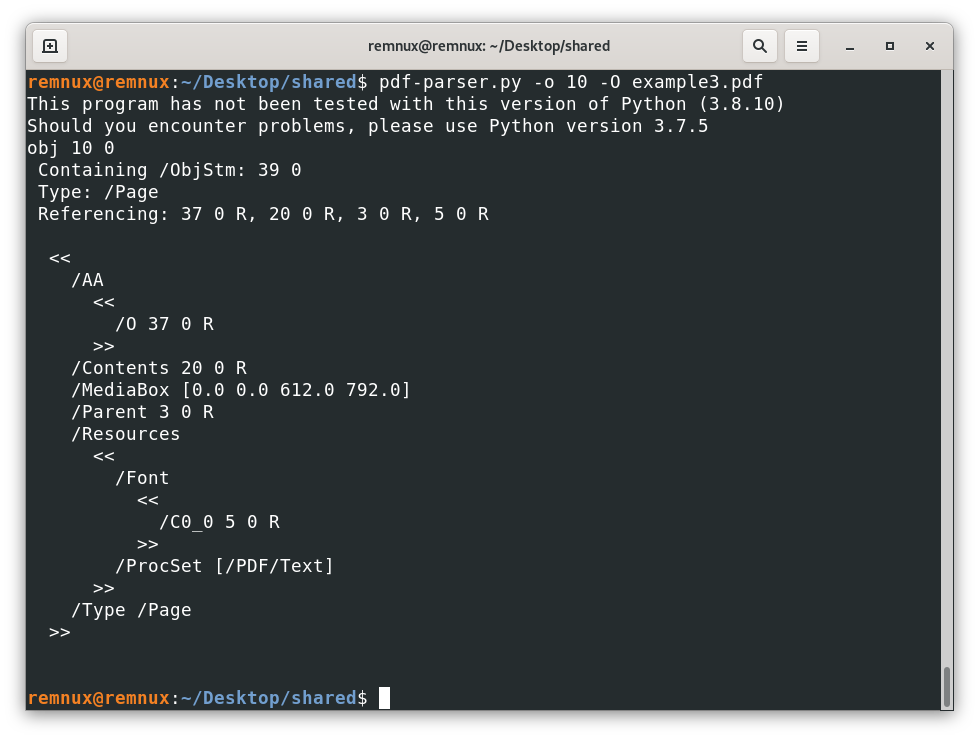979x739 pixels.
Task: Click the vertical scrollbar thumb
Action: tap(946, 686)
